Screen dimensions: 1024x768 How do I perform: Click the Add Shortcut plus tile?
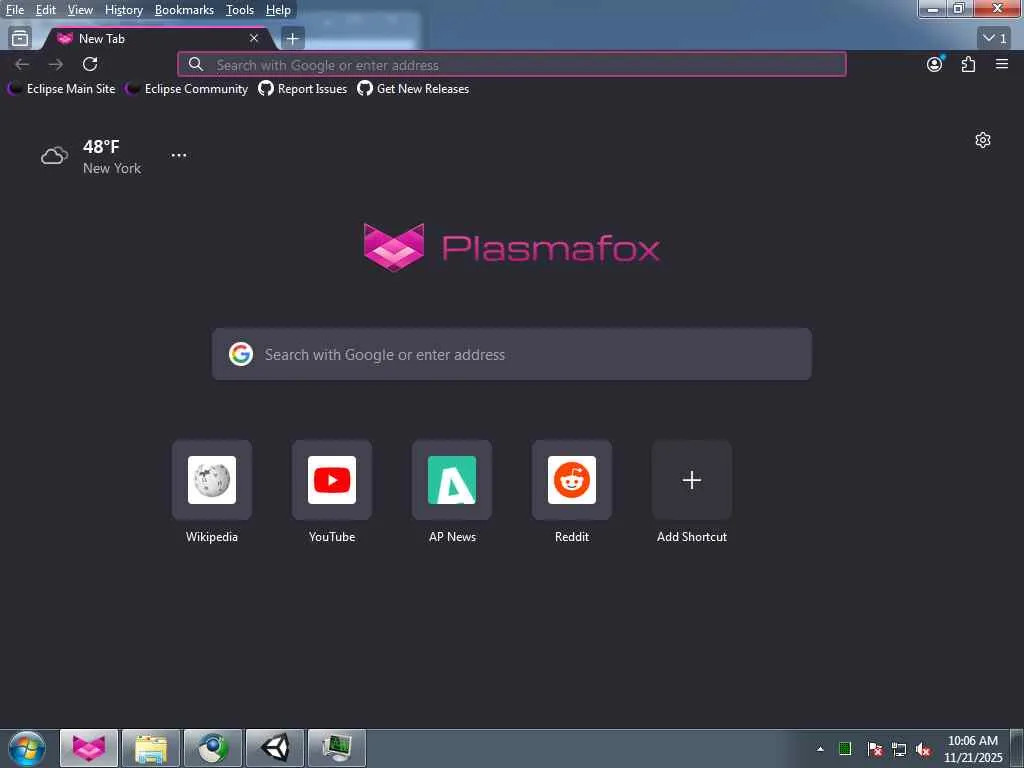pyautogui.click(x=692, y=480)
